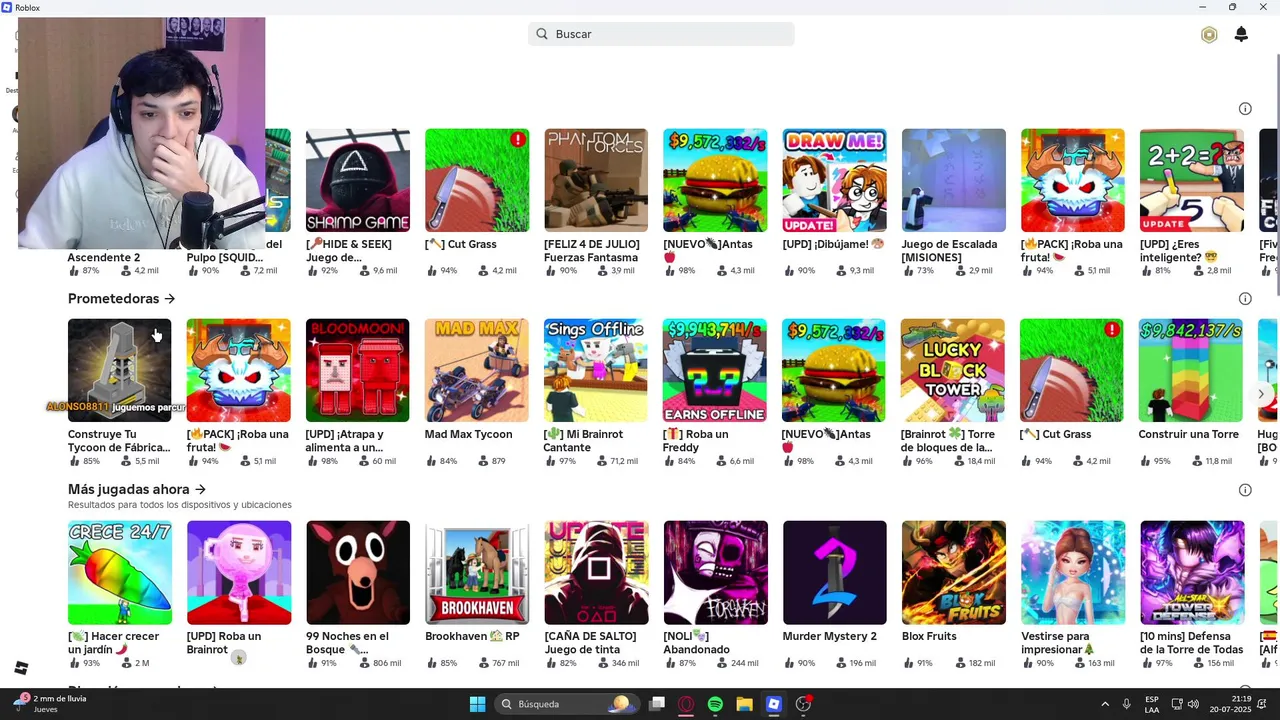This screenshot has width=1280, height=720.
Task: Open the Phantom Forces game thumbnail
Action: coord(596,180)
